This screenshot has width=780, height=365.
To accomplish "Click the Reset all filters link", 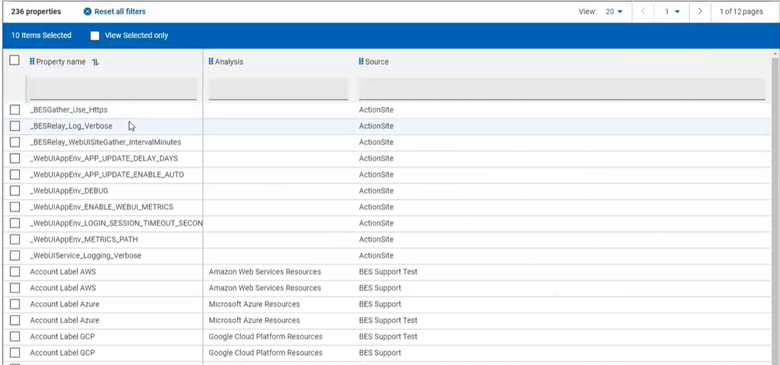I will point(120,11).
